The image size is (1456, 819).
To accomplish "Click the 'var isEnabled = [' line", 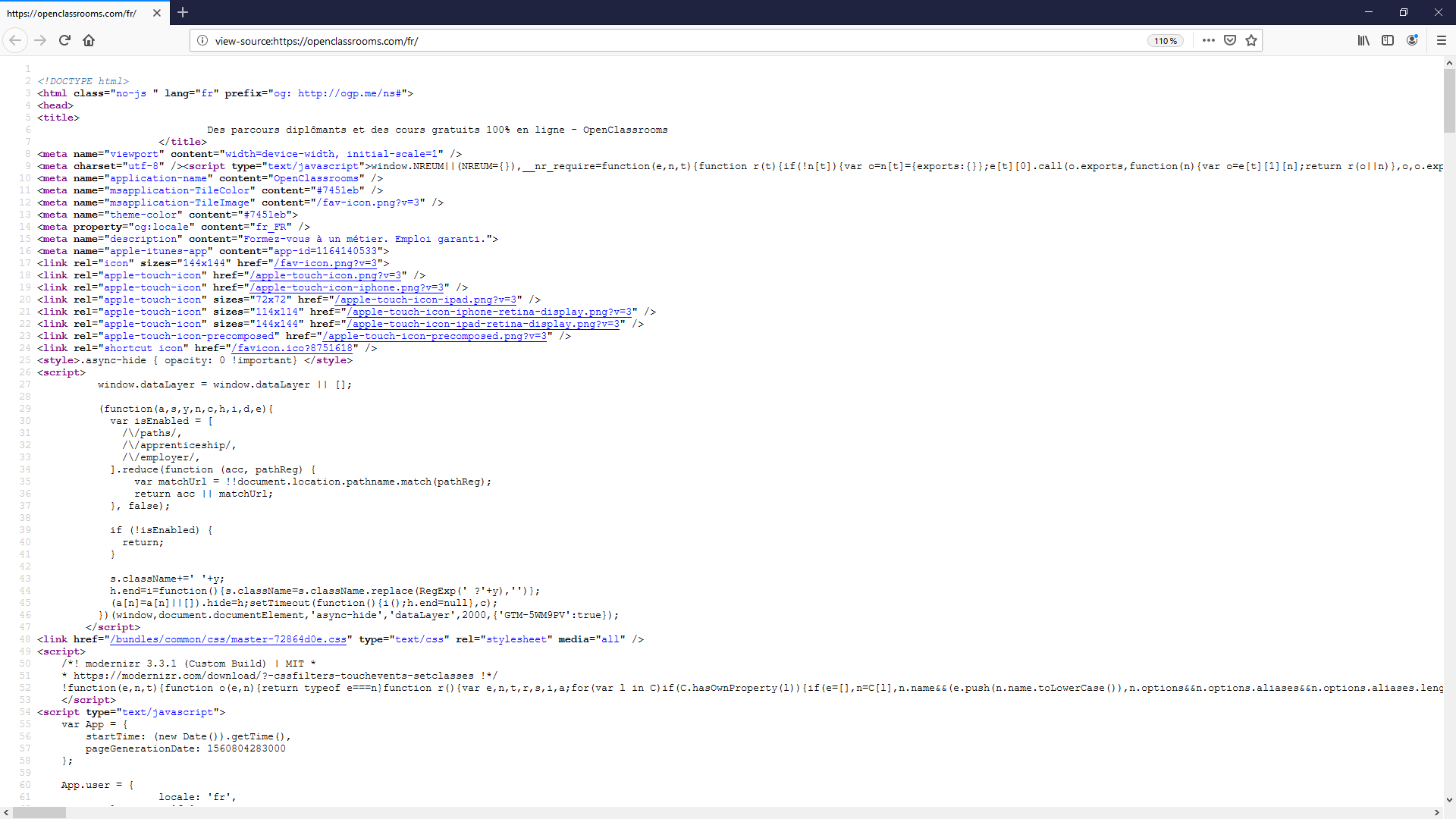I will (x=162, y=421).
